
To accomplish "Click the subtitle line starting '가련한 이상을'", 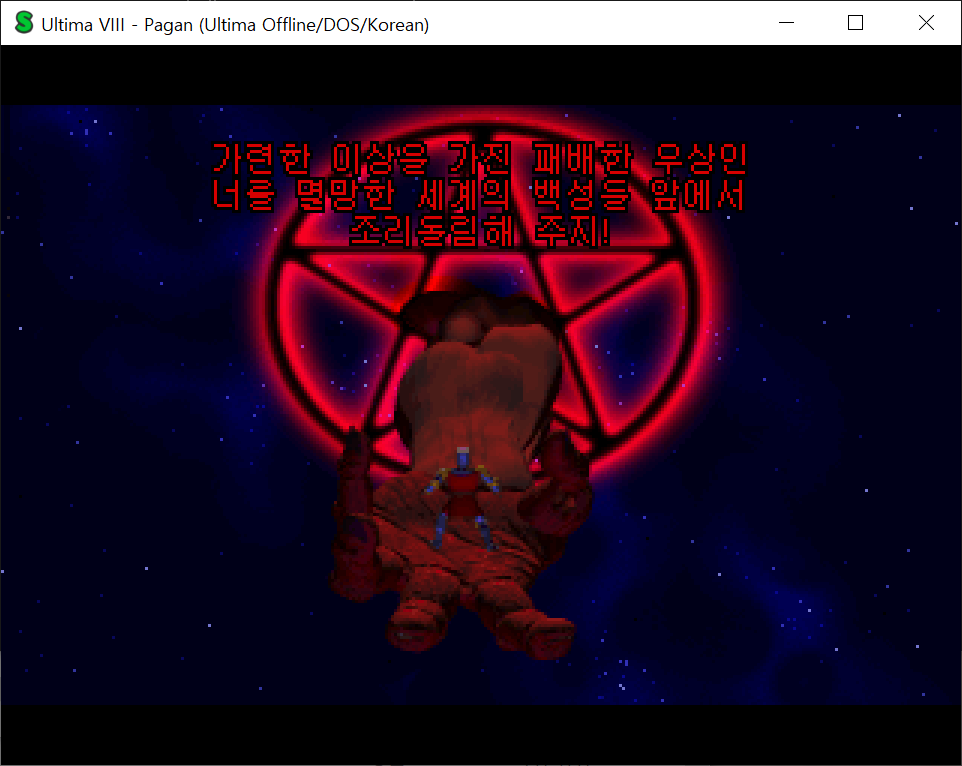I will click(x=479, y=159).
